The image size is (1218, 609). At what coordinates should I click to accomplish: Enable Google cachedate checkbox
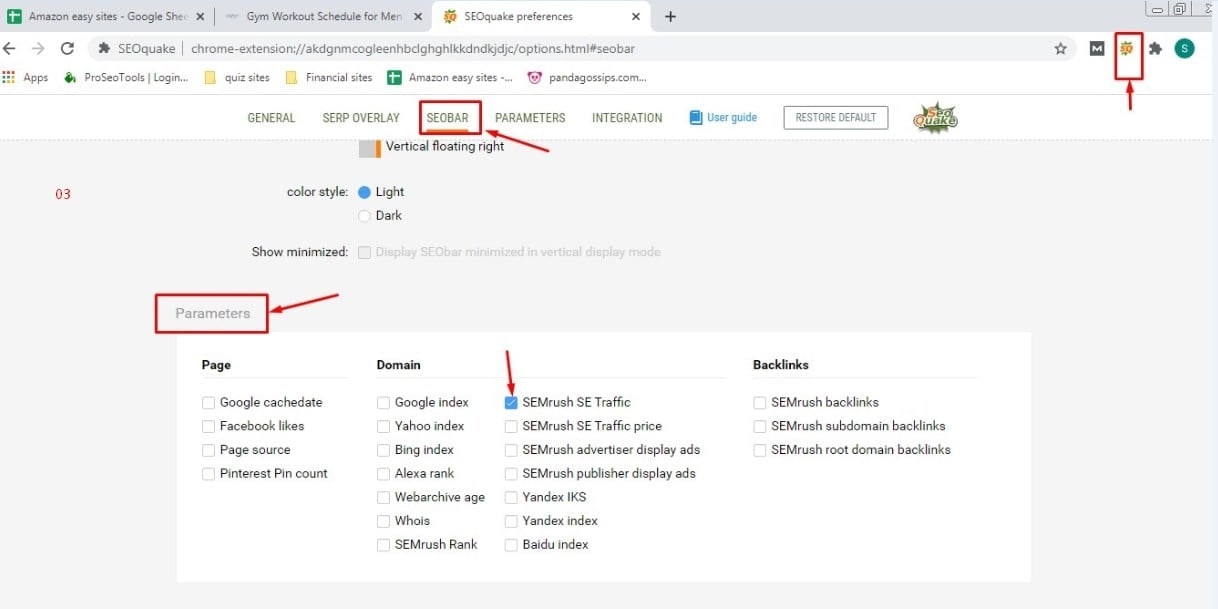208,402
